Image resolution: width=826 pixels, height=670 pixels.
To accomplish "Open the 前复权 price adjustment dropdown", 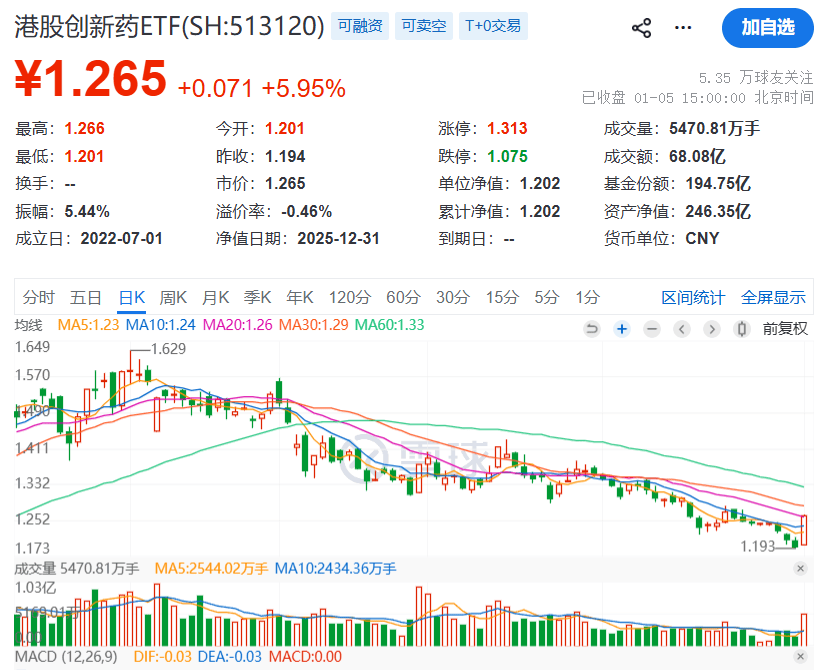I will point(784,328).
